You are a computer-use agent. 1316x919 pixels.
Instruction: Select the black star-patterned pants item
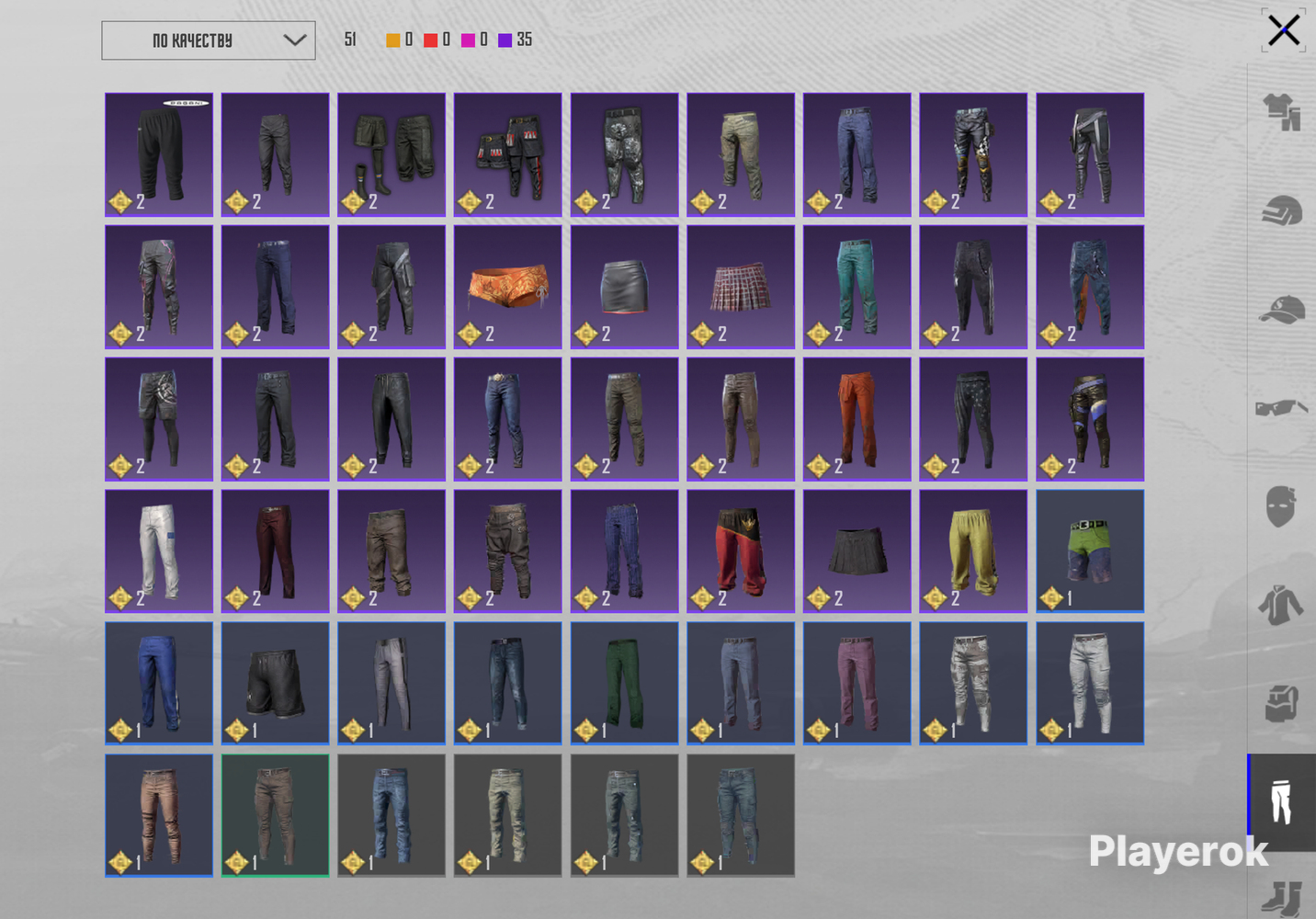pos(973,419)
